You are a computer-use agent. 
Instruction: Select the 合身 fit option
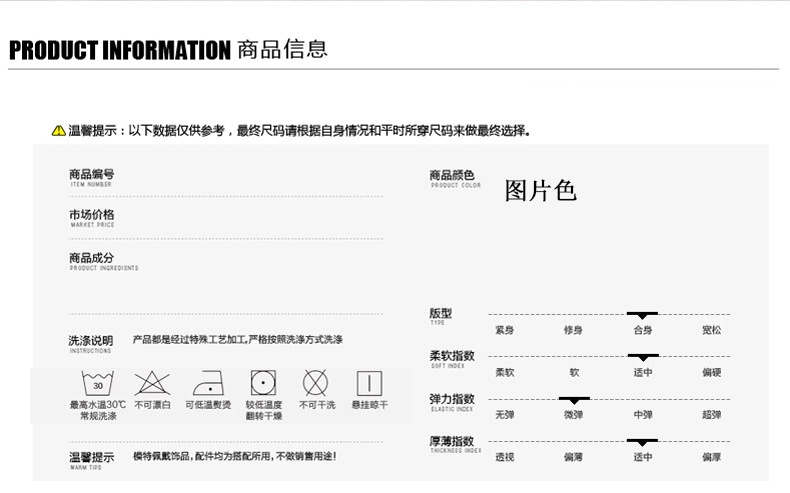coord(643,330)
